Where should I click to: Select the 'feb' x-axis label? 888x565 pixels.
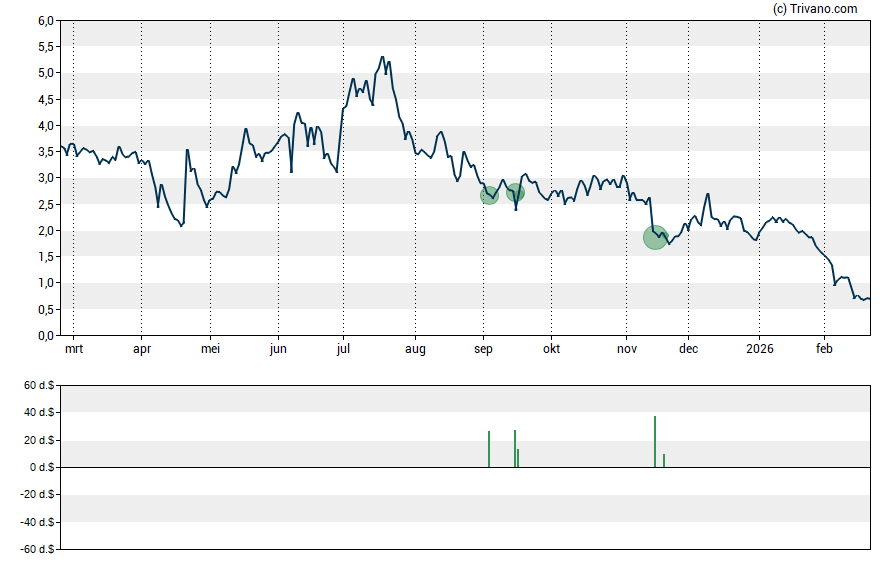tap(824, 350)
